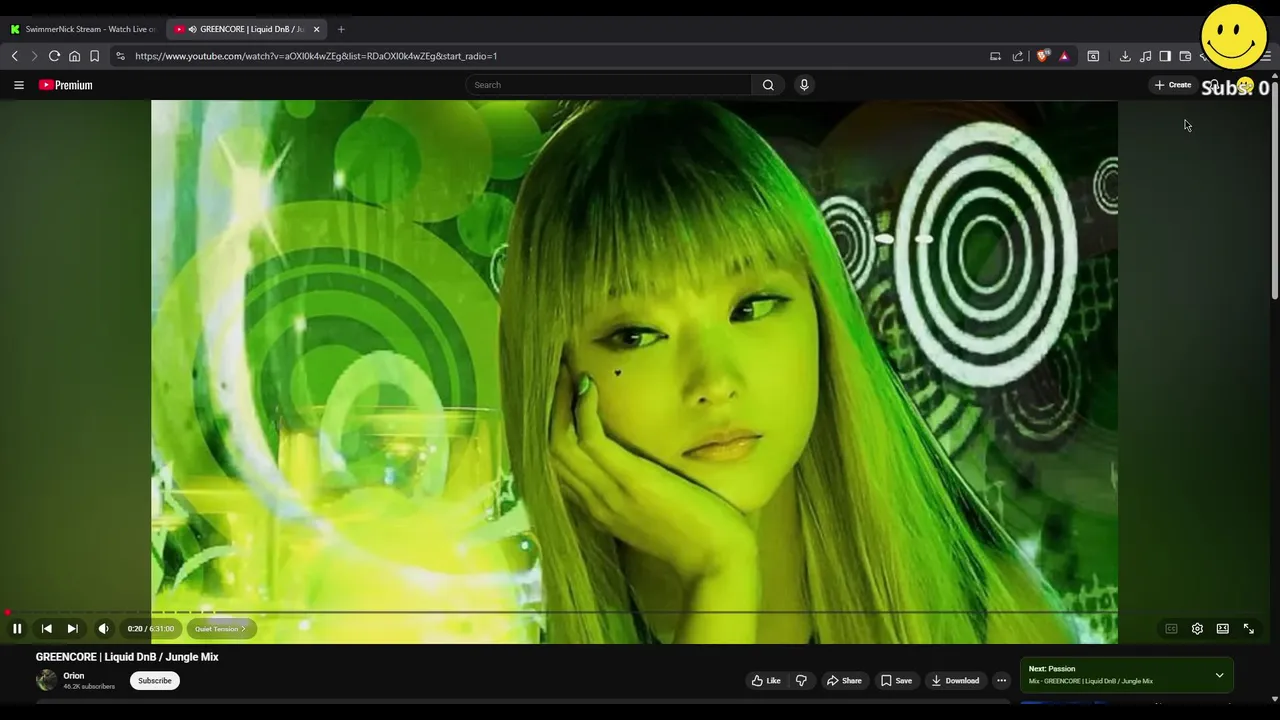Search with your voice microphone
Viewport: 1280px width, 720px height.
coord(804,85)
